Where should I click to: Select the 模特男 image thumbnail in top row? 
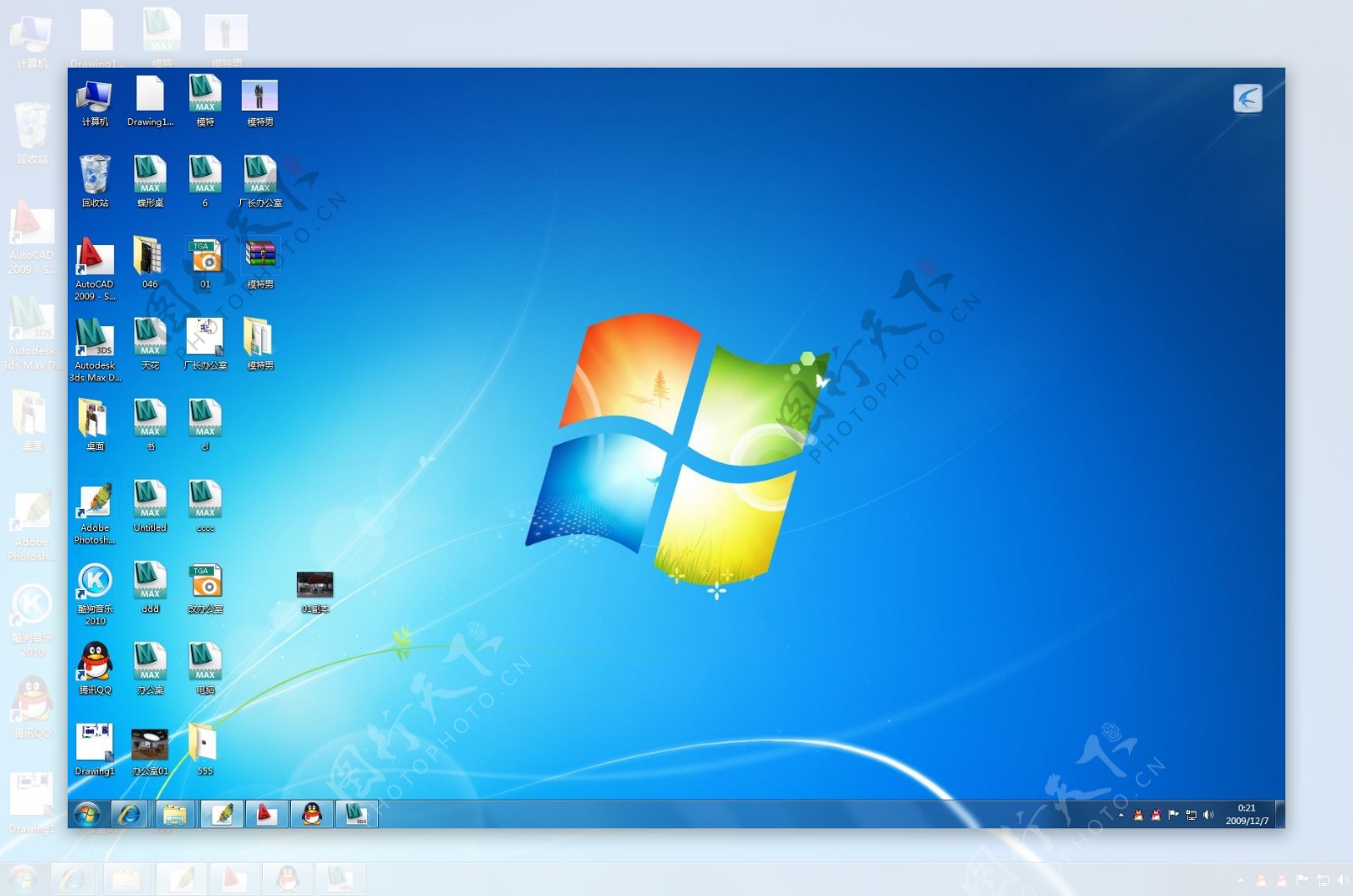coord(260,102)
